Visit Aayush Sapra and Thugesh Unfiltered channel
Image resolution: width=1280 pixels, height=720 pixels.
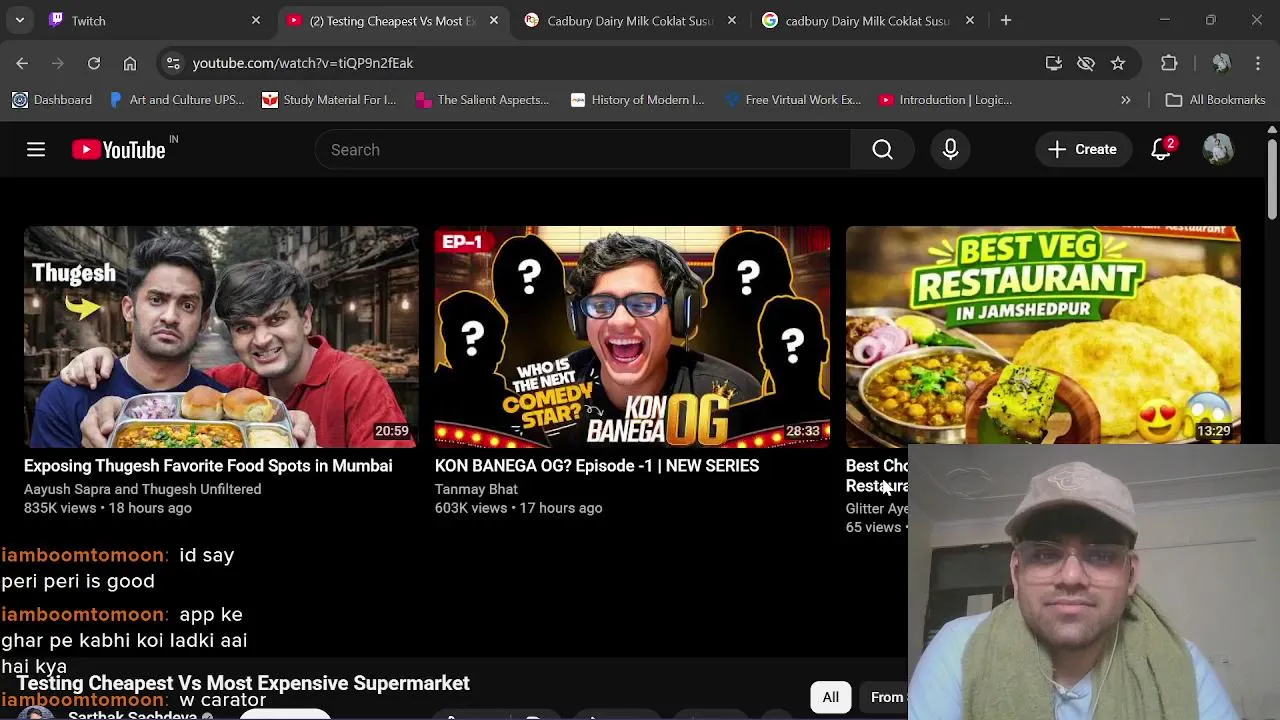(x=142, y=489)
